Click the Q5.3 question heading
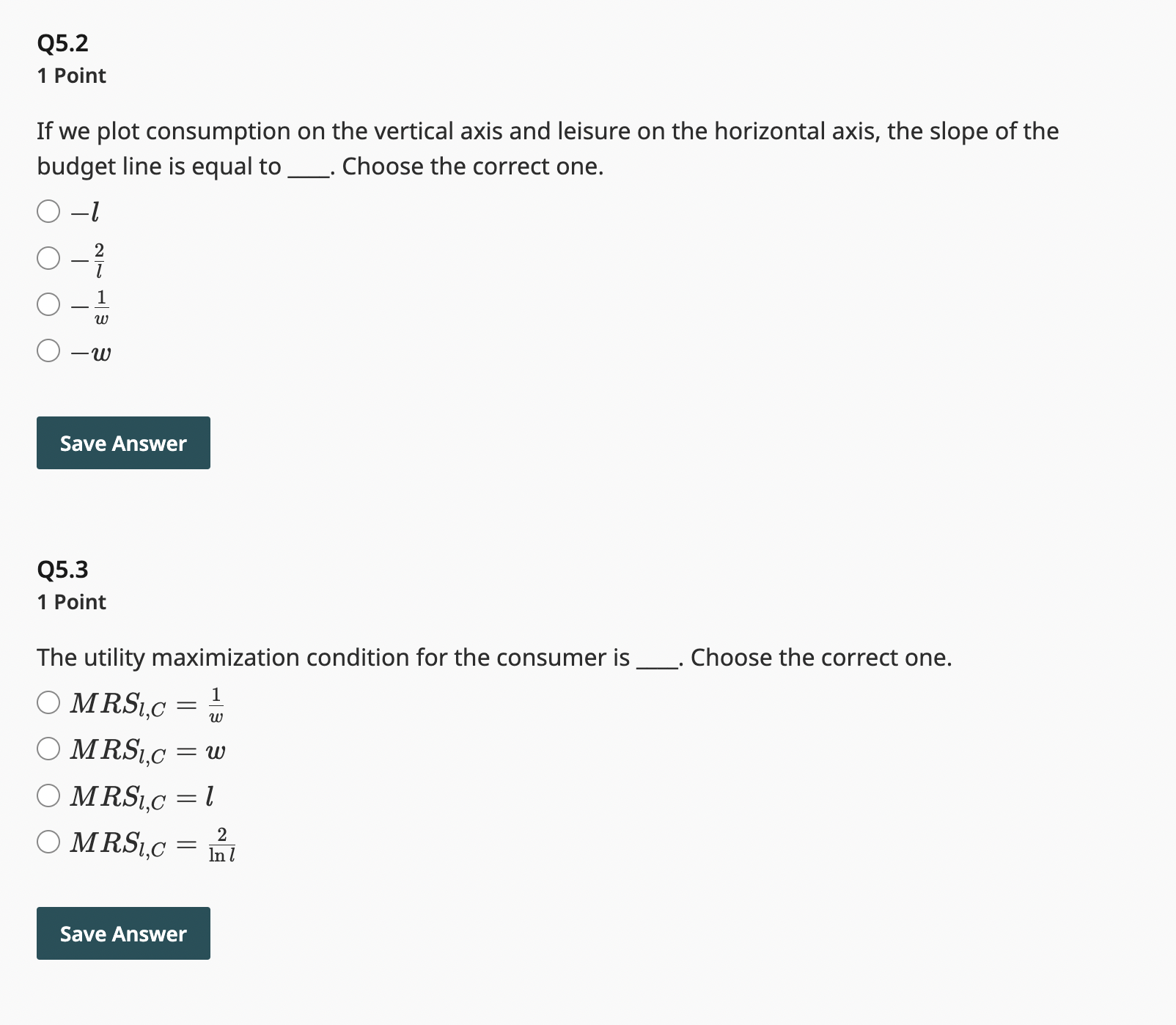Screen dimensions: 1176x1025 pos(62,569)
